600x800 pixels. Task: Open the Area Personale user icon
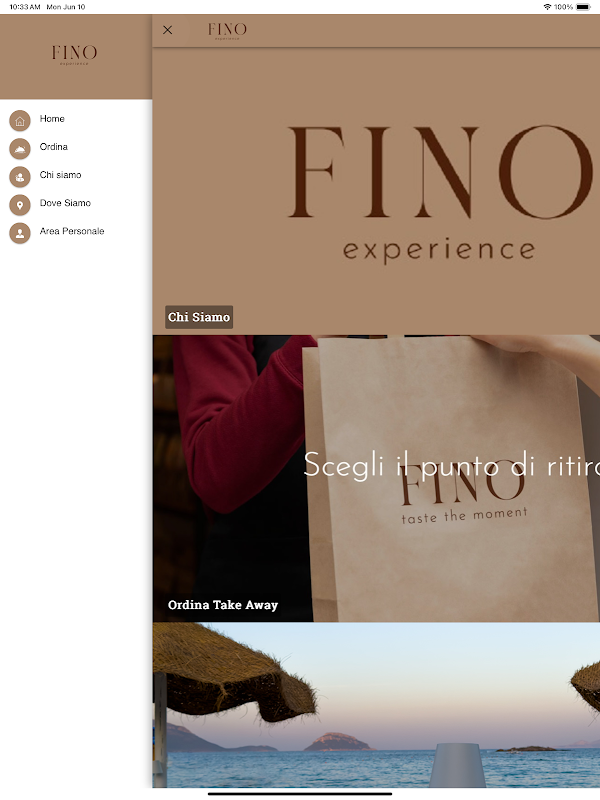[x=20, y=233]
